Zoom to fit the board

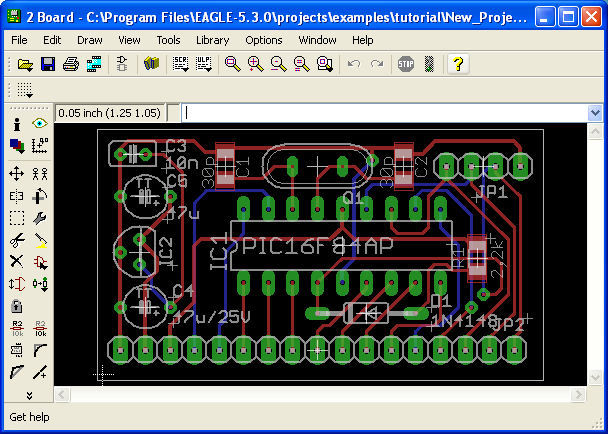tap(232, 64)
